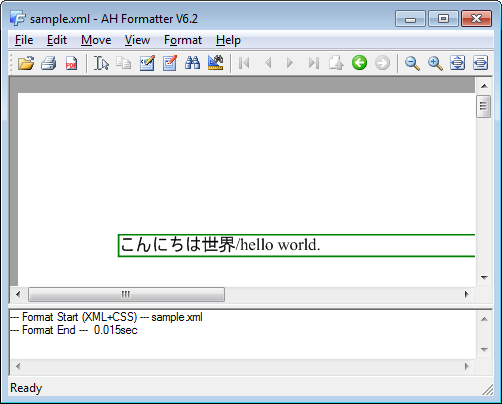Click the Copy icon in the toolbar

pos(124,63)
